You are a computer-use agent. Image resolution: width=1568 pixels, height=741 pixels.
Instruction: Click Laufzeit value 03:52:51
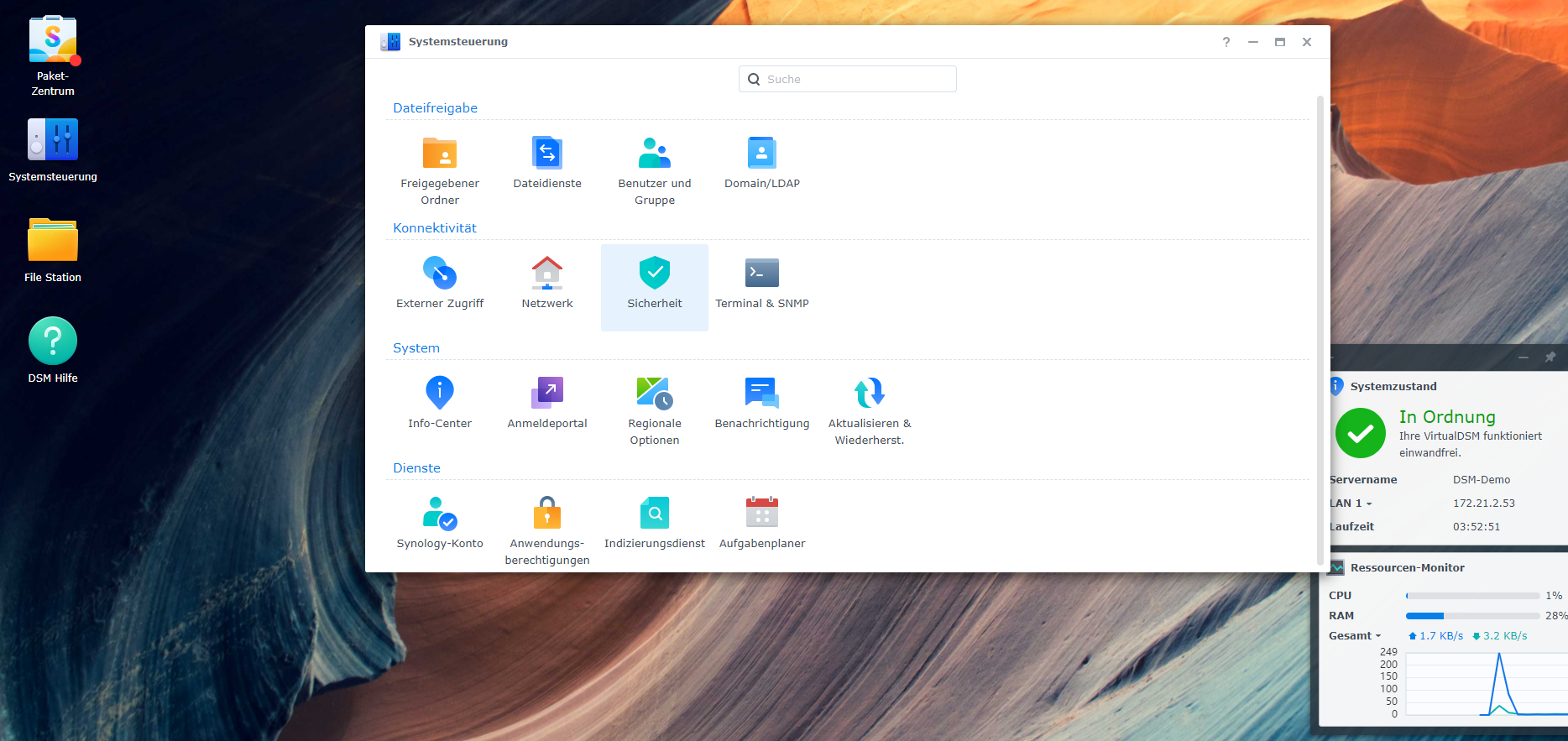click(x=1477, y=527)
